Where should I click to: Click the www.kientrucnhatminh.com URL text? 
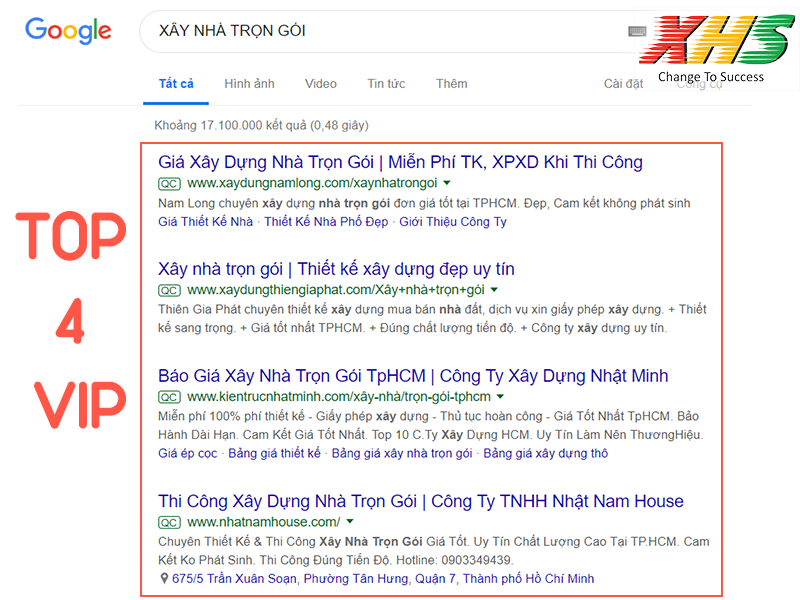click(x=339, y=397)
